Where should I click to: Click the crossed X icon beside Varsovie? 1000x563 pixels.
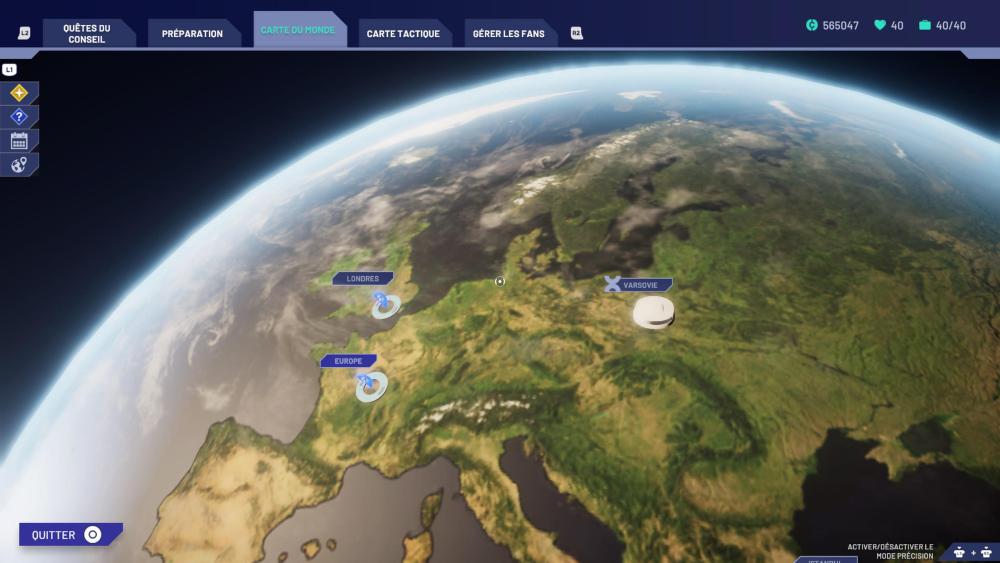[x=612, y=284]
